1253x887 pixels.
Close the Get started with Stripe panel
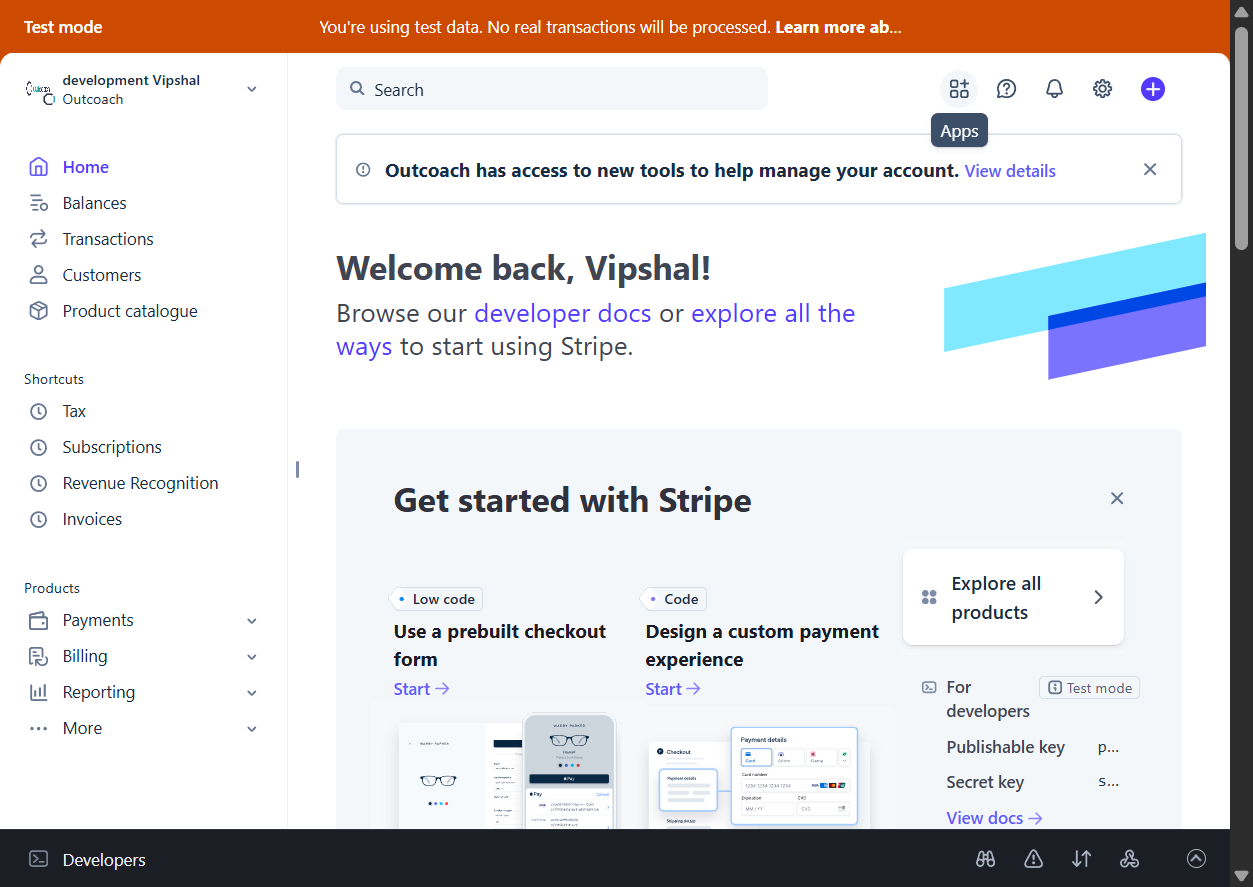1117,498
